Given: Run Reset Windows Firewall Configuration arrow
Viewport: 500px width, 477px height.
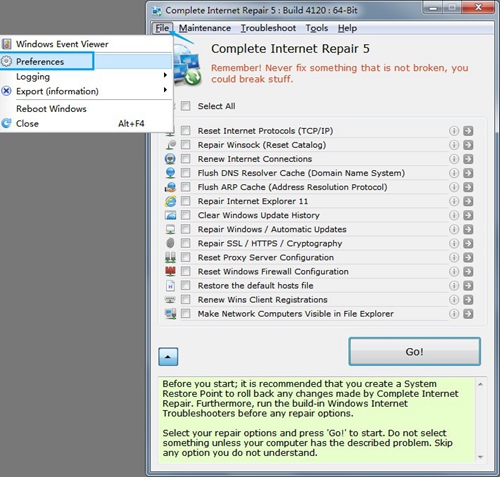Looking at the screenshot, I should click(468, 271).
